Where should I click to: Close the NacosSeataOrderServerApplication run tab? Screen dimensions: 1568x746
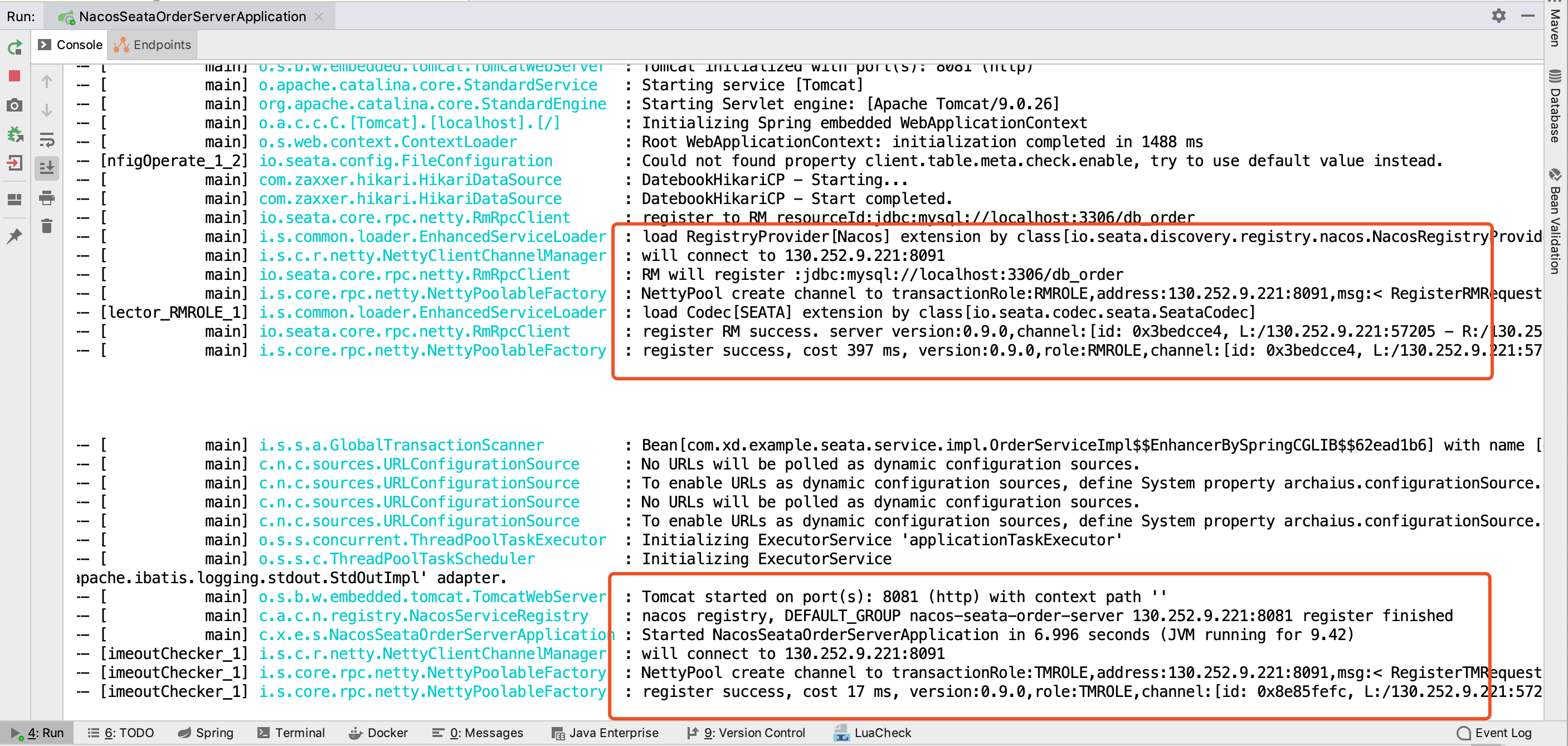tap(319, 17)
